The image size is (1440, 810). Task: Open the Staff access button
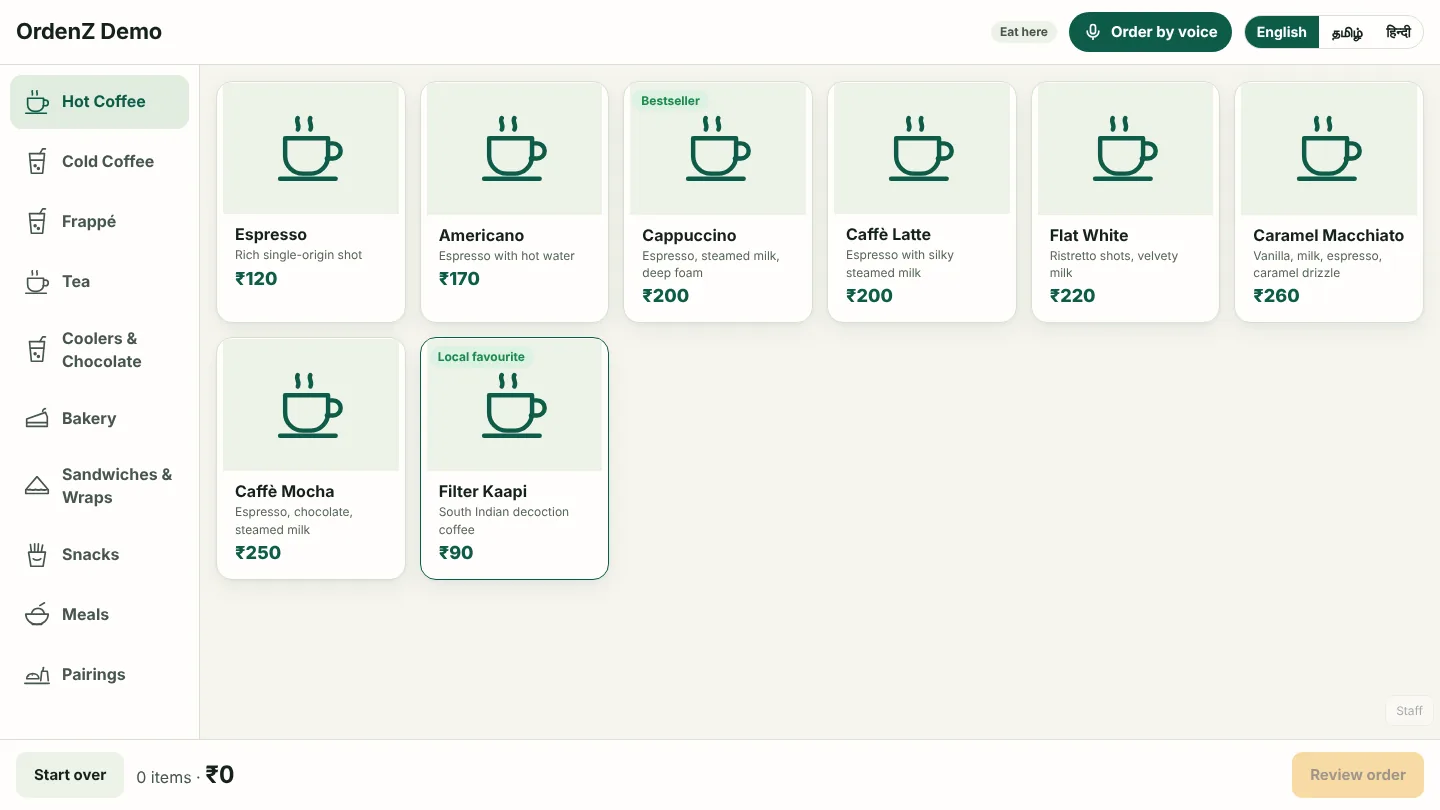coord(1409,711)
